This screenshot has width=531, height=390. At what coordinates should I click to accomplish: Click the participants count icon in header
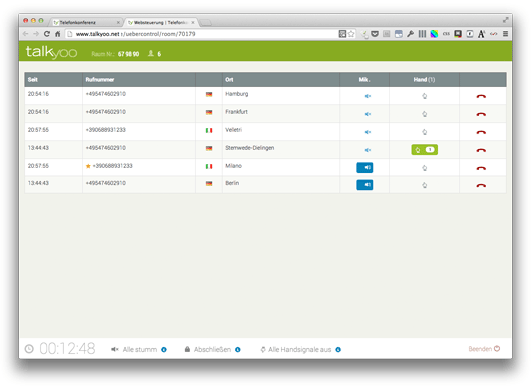click(x=151, y=53)
